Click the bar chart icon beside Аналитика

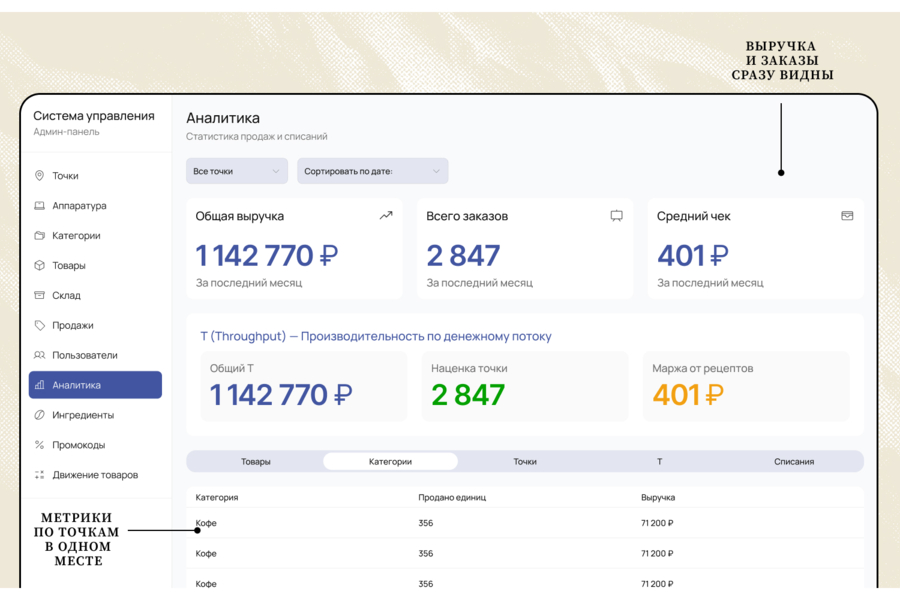point(39,385)
